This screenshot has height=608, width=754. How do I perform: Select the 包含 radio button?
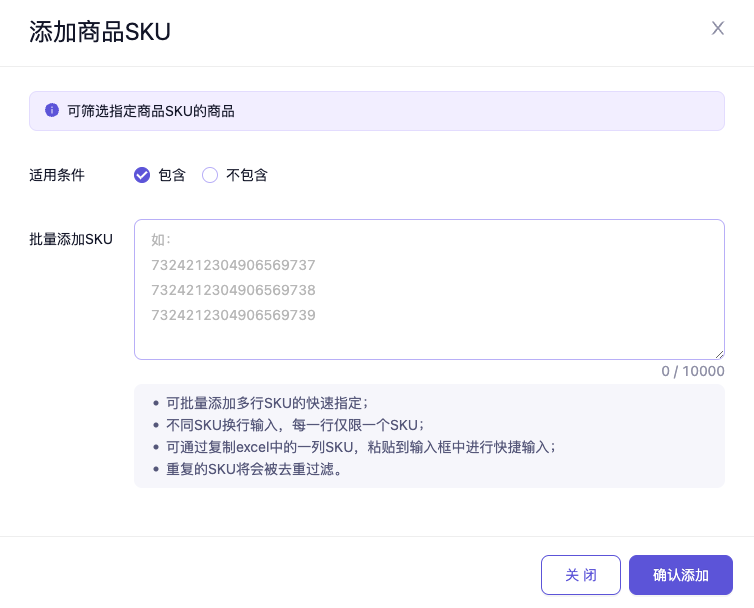click(x=142, y=175)
